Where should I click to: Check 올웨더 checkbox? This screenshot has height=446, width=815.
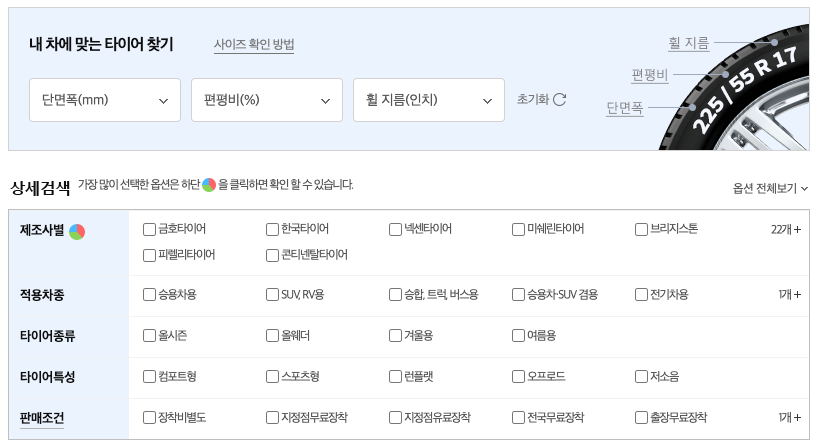(x=272, y=336)
